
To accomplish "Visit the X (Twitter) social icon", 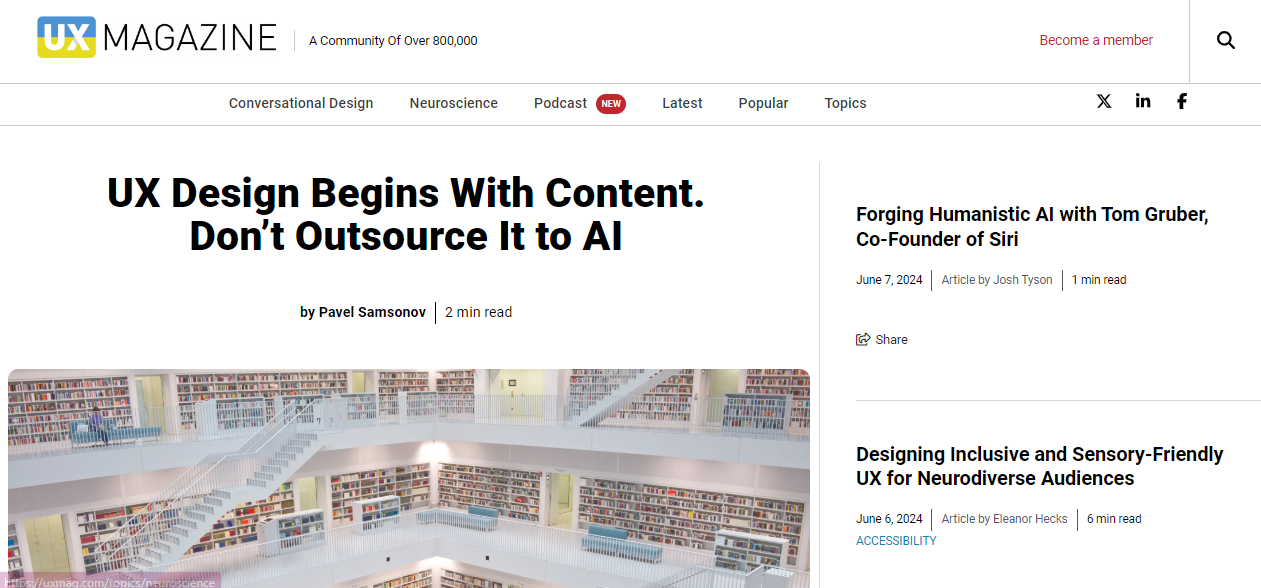I will click(x=1104, y=101).
